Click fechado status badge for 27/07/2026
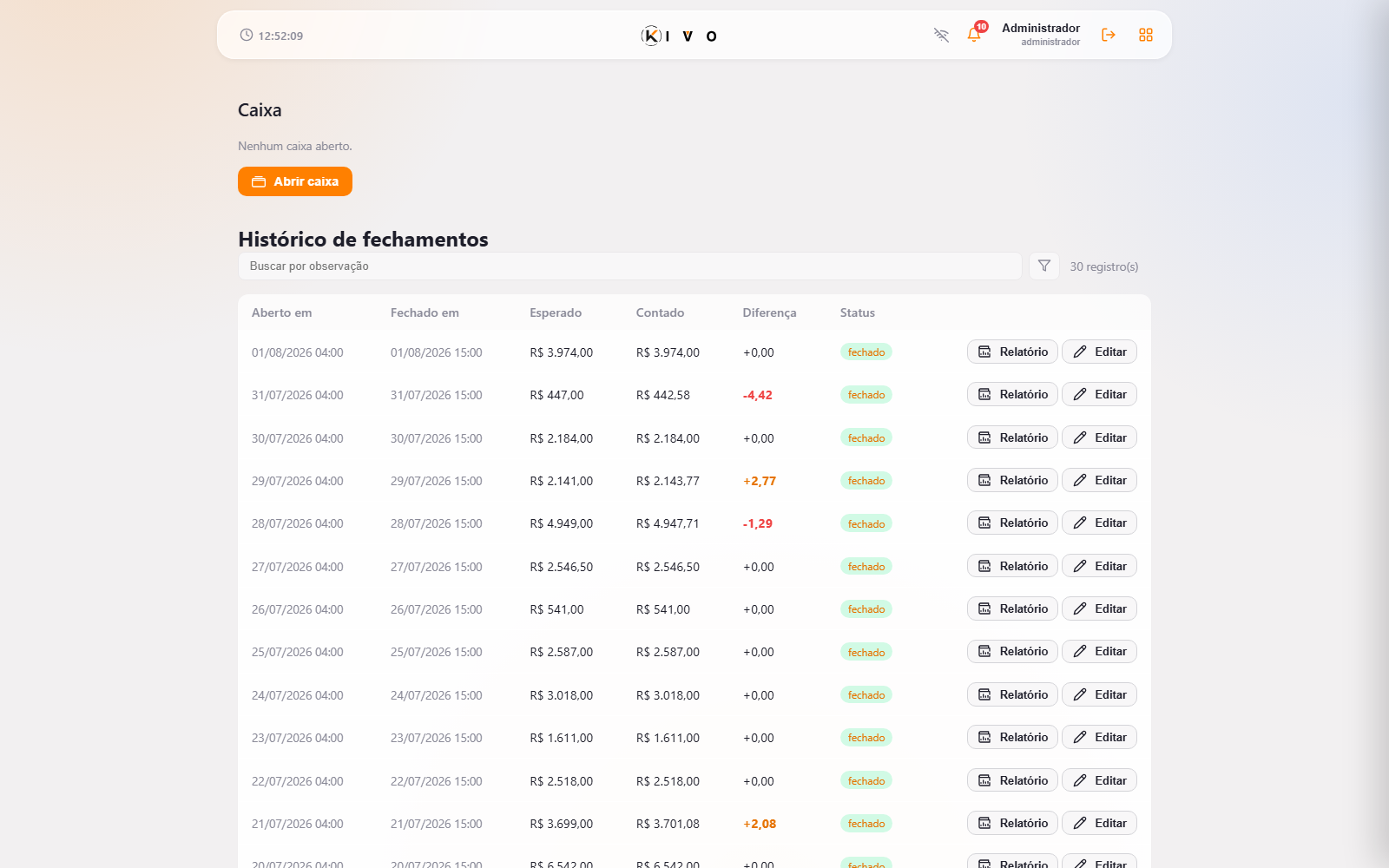 coord(866,566)
